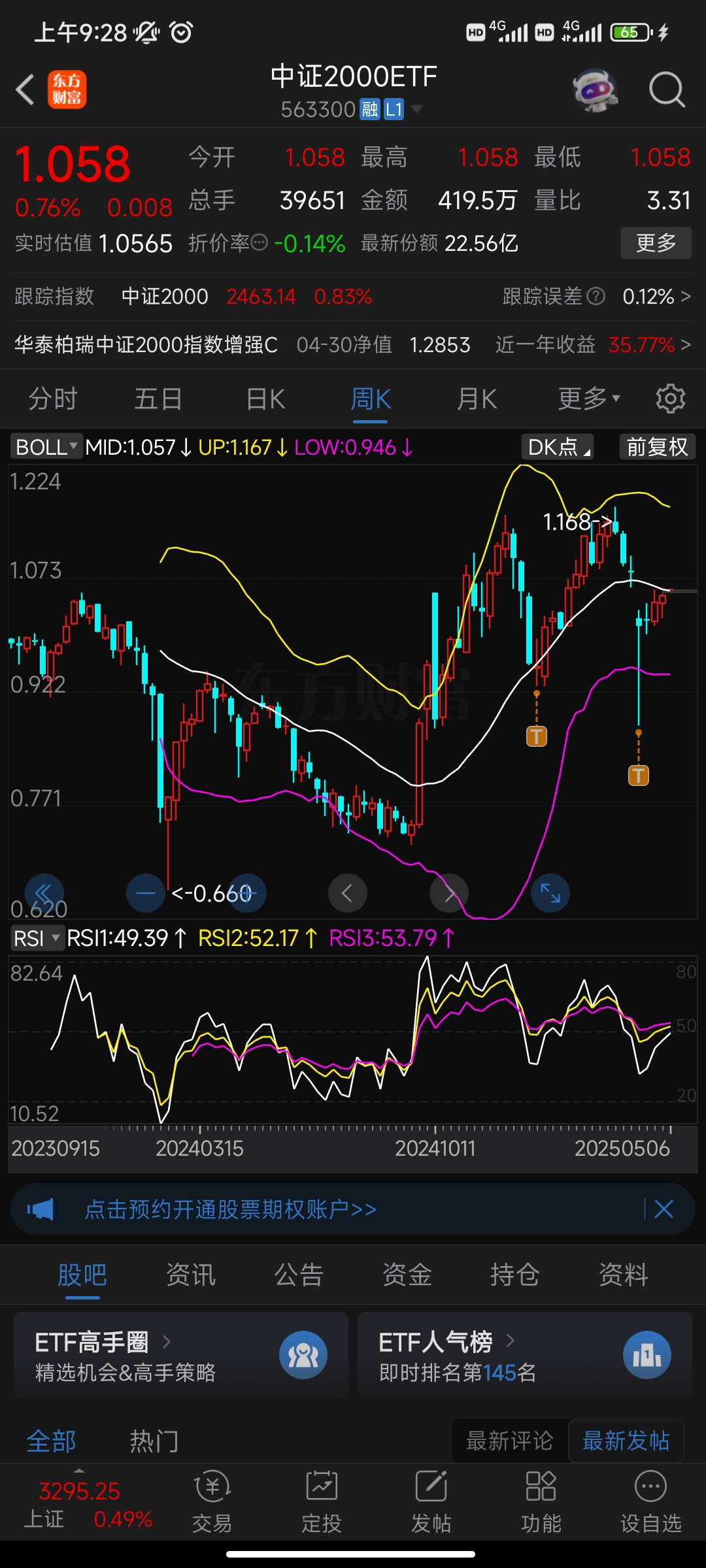
Task: Open the 资料 tab
Action: [624, 1275]
